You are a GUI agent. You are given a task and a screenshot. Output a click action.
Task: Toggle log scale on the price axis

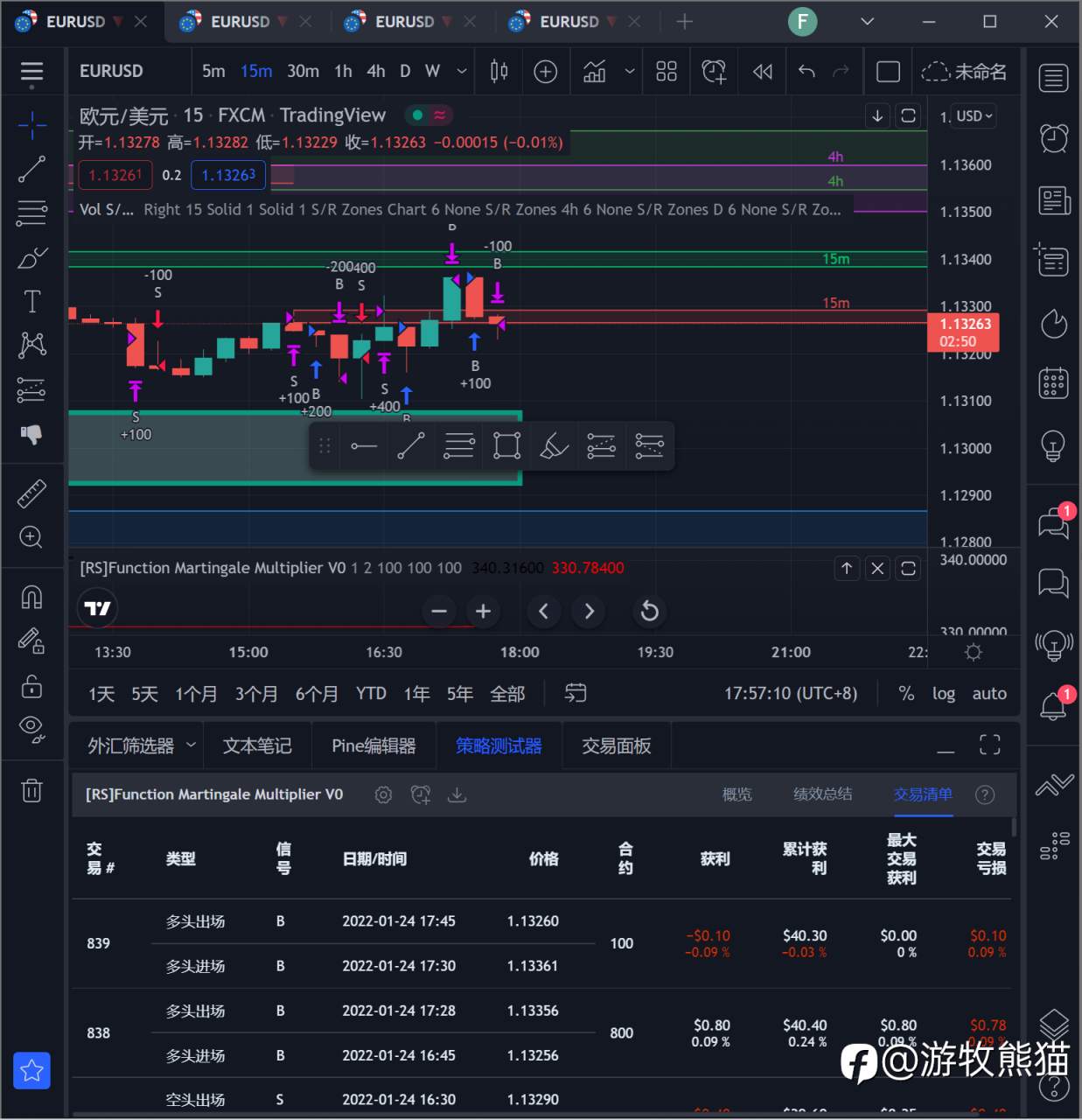pos(943,693)
